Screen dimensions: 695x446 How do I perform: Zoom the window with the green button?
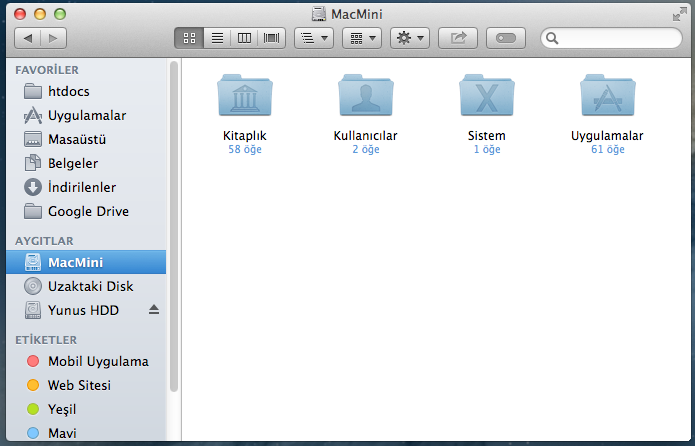60,14
